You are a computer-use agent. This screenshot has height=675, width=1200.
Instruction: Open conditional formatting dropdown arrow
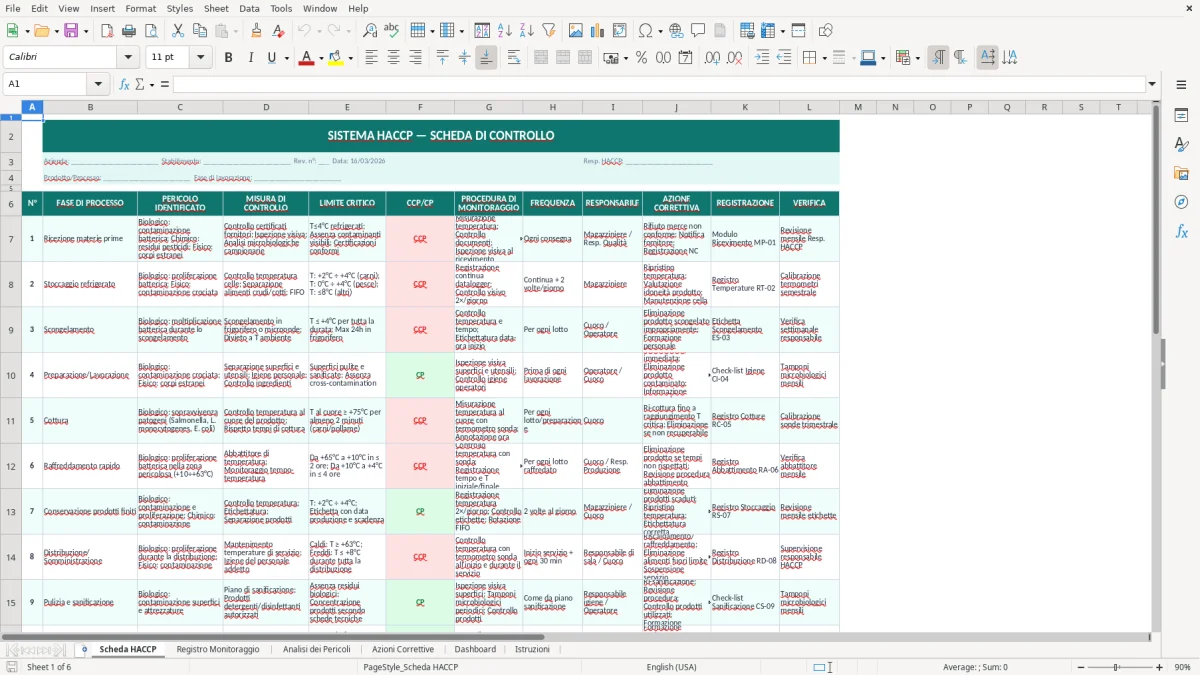coord(917,58)
